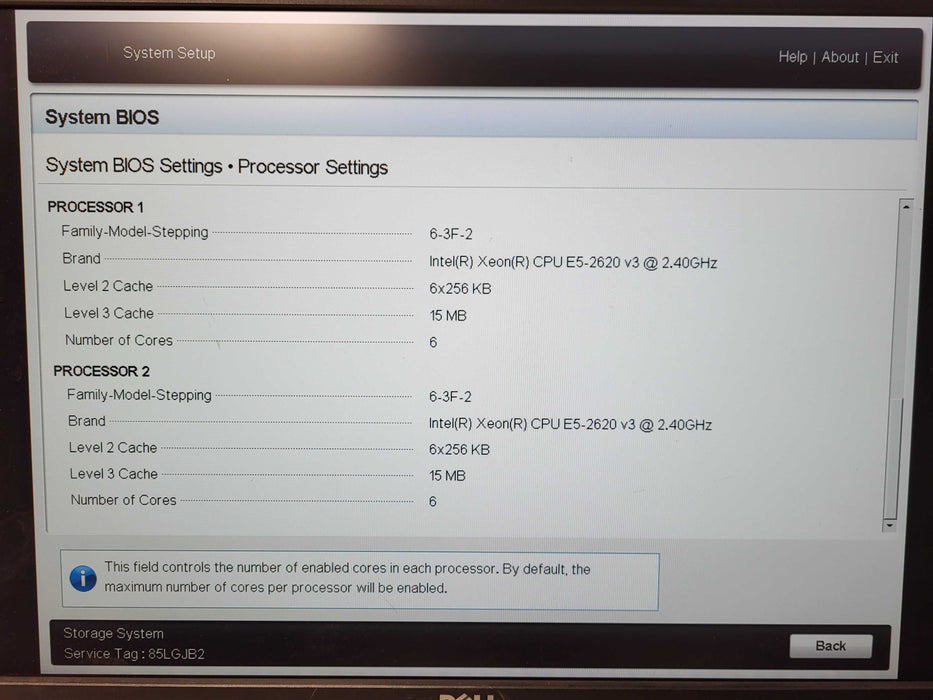The height and width of the screenshot is (700, 933).
Task: Click Processor 2 Xeon E5-2620 v3 brand value
Action: (570, 424)
